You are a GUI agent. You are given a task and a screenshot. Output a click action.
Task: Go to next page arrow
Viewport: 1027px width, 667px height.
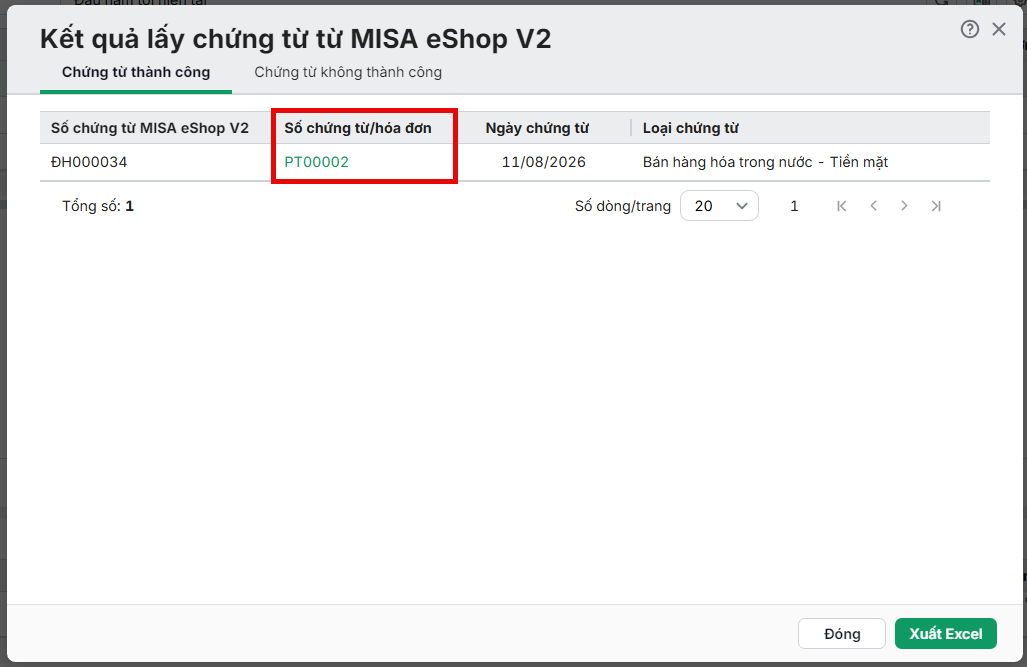point(904,206)
